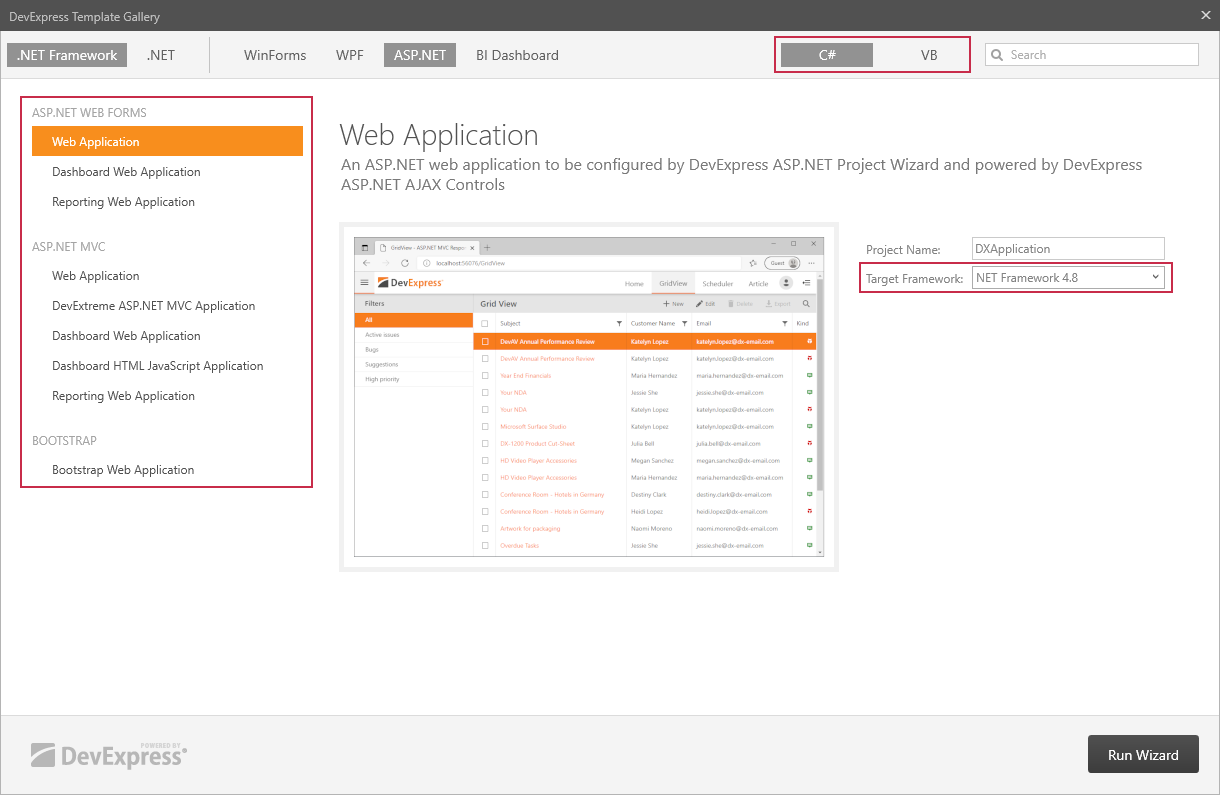This screenshot has width=1220, height=795.
Task: Switch to the .NET platform tab
Action: point(160,55)
